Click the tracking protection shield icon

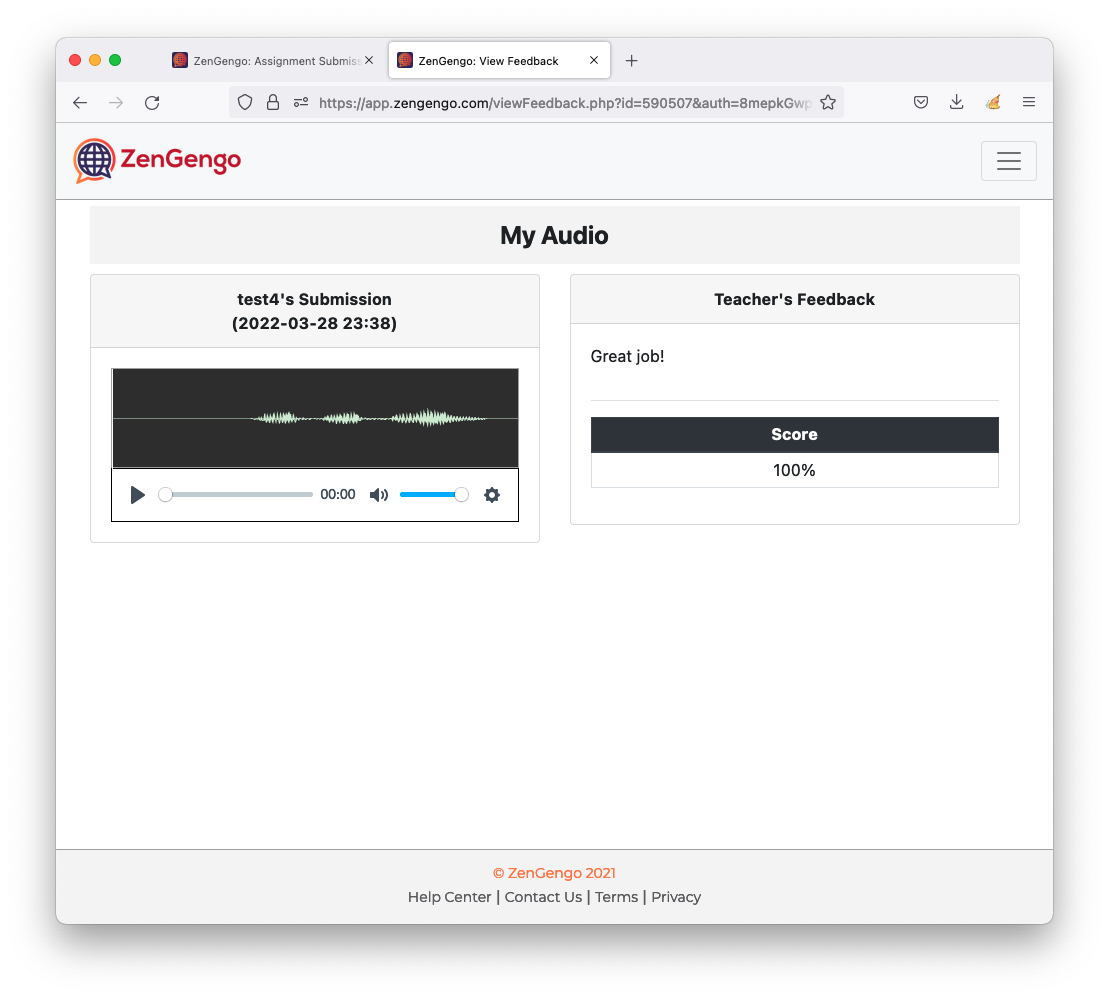245,103
